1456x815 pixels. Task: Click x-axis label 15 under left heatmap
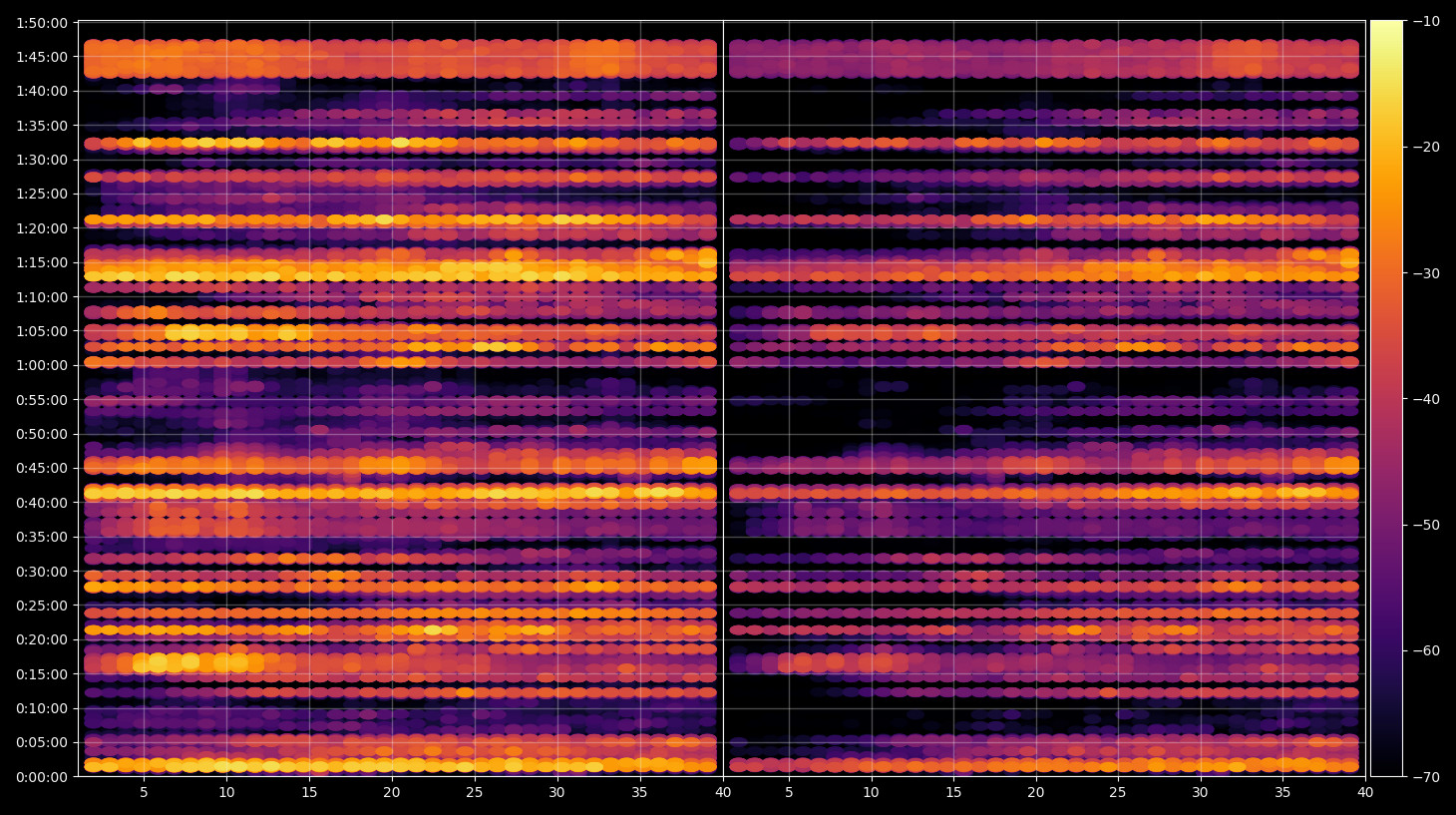tap(309, 793)
